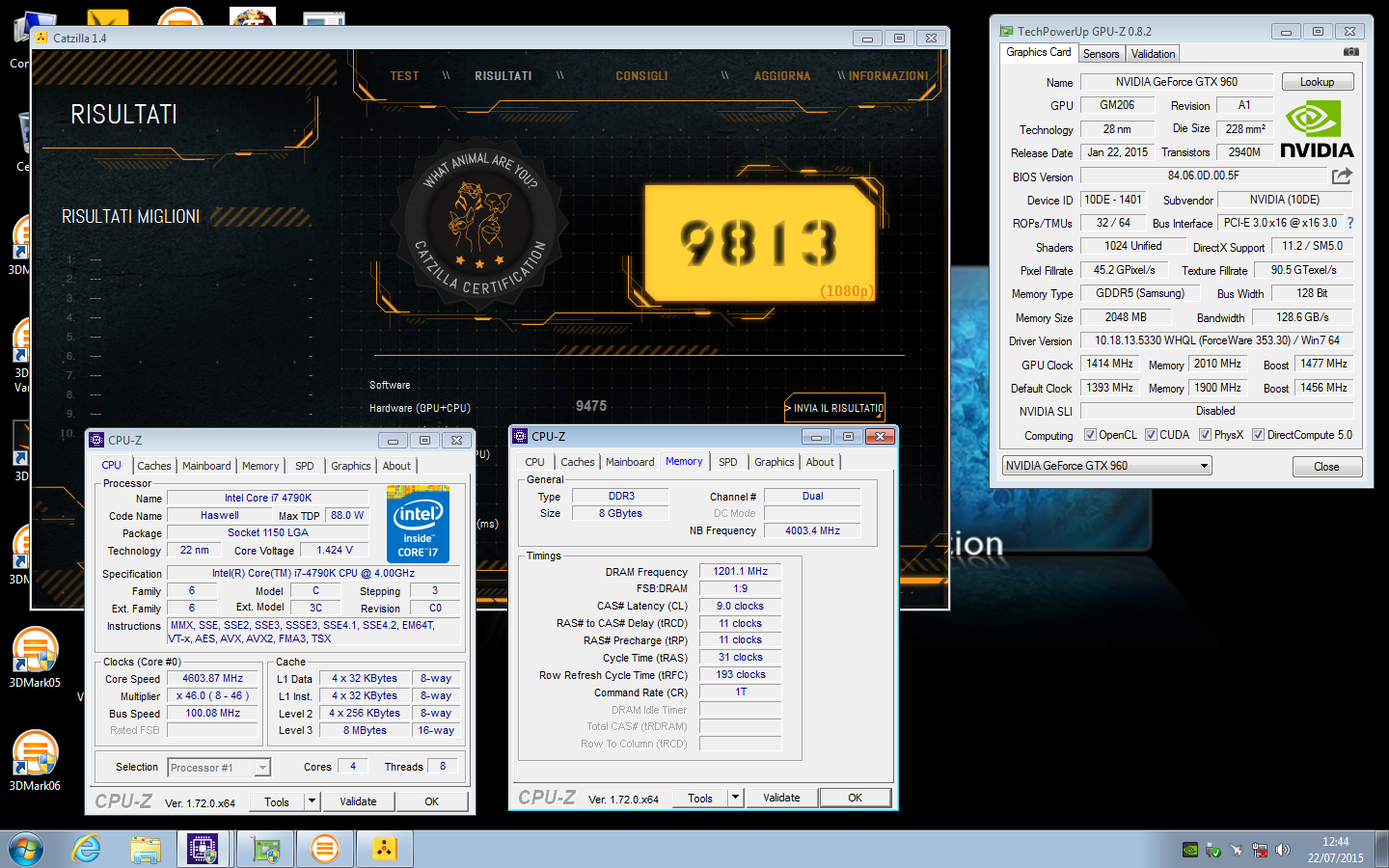Screen dimensions: 1389x868
Task: Click the orange 3DMark taskbar icon
Action: point(324,850)
